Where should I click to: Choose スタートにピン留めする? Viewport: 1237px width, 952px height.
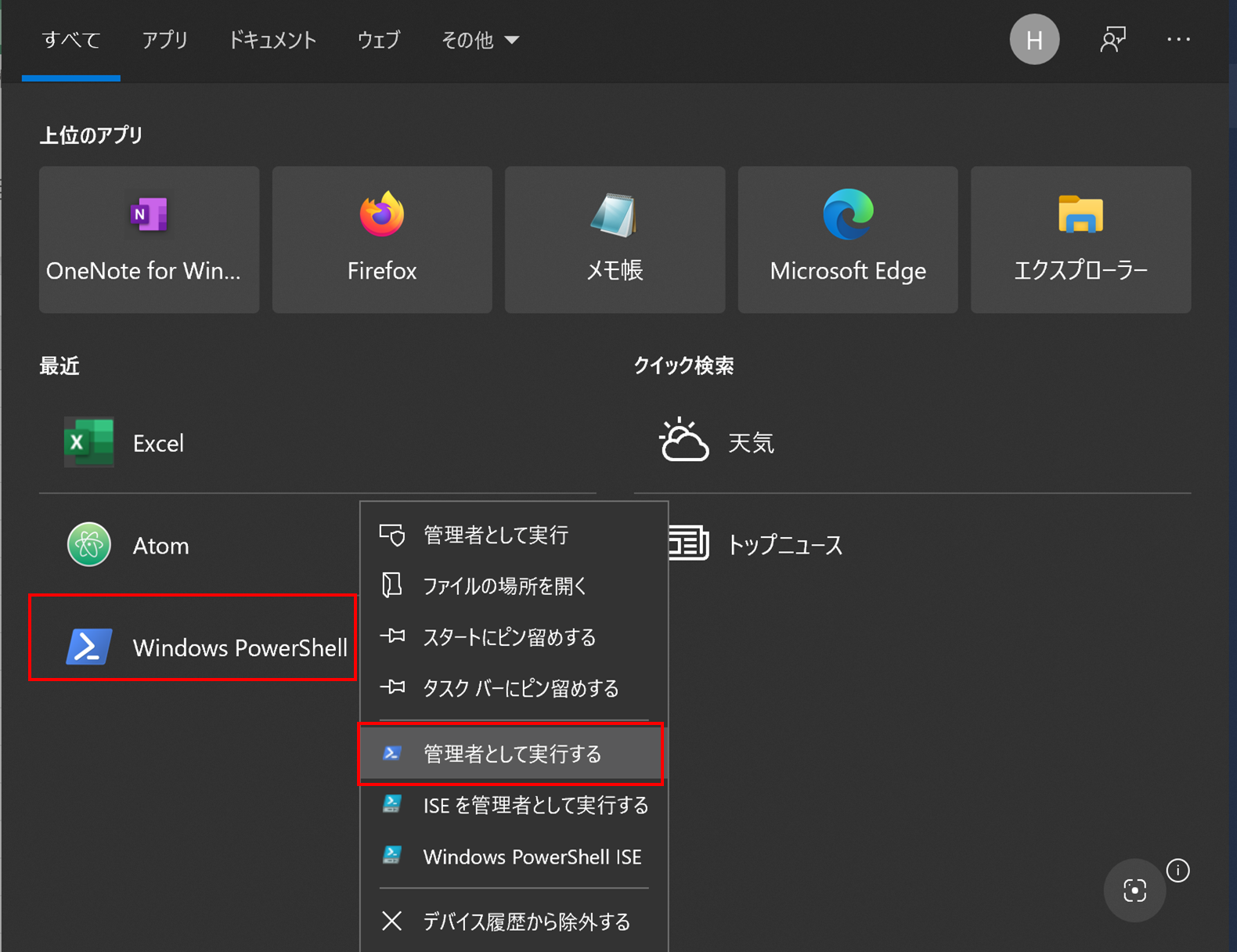point(514,637)
